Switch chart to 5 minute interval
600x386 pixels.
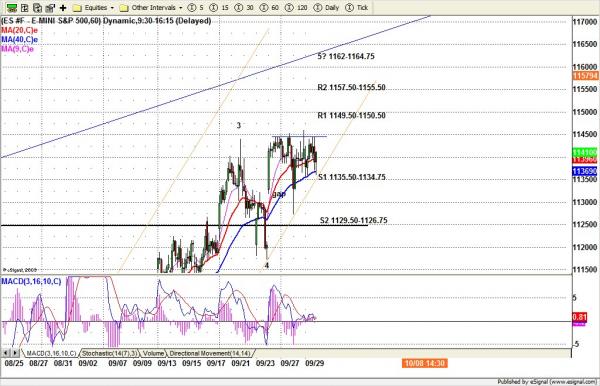point(196,8)
